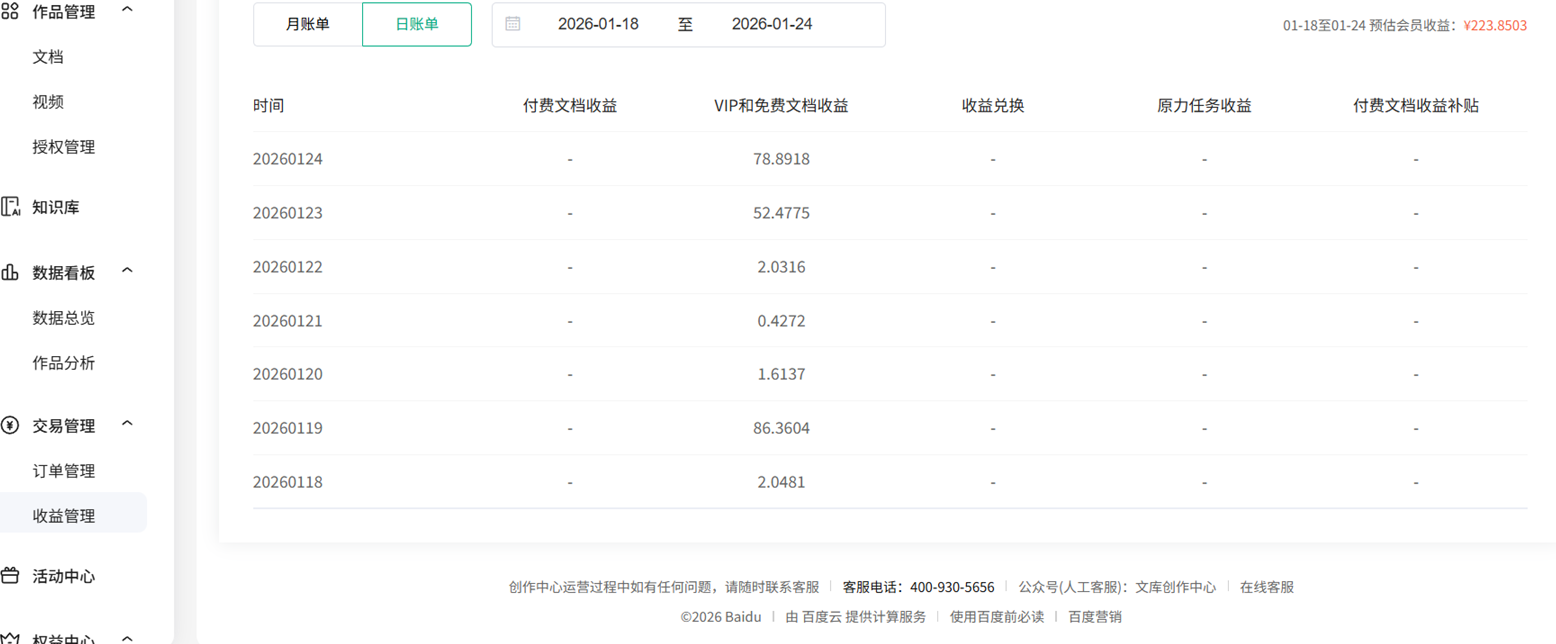
Task: Expand the 权益中心 section chevron
Action: [x=126, y=637]
